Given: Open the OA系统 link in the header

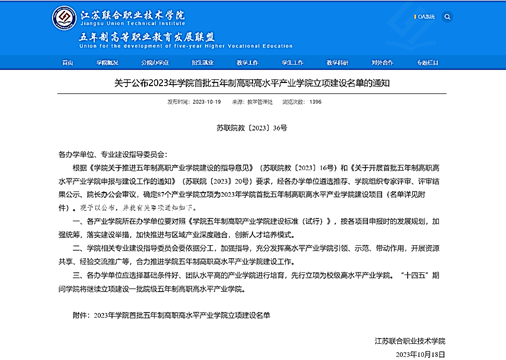Looking at the screenshot, I should click(x=424, y=17).
